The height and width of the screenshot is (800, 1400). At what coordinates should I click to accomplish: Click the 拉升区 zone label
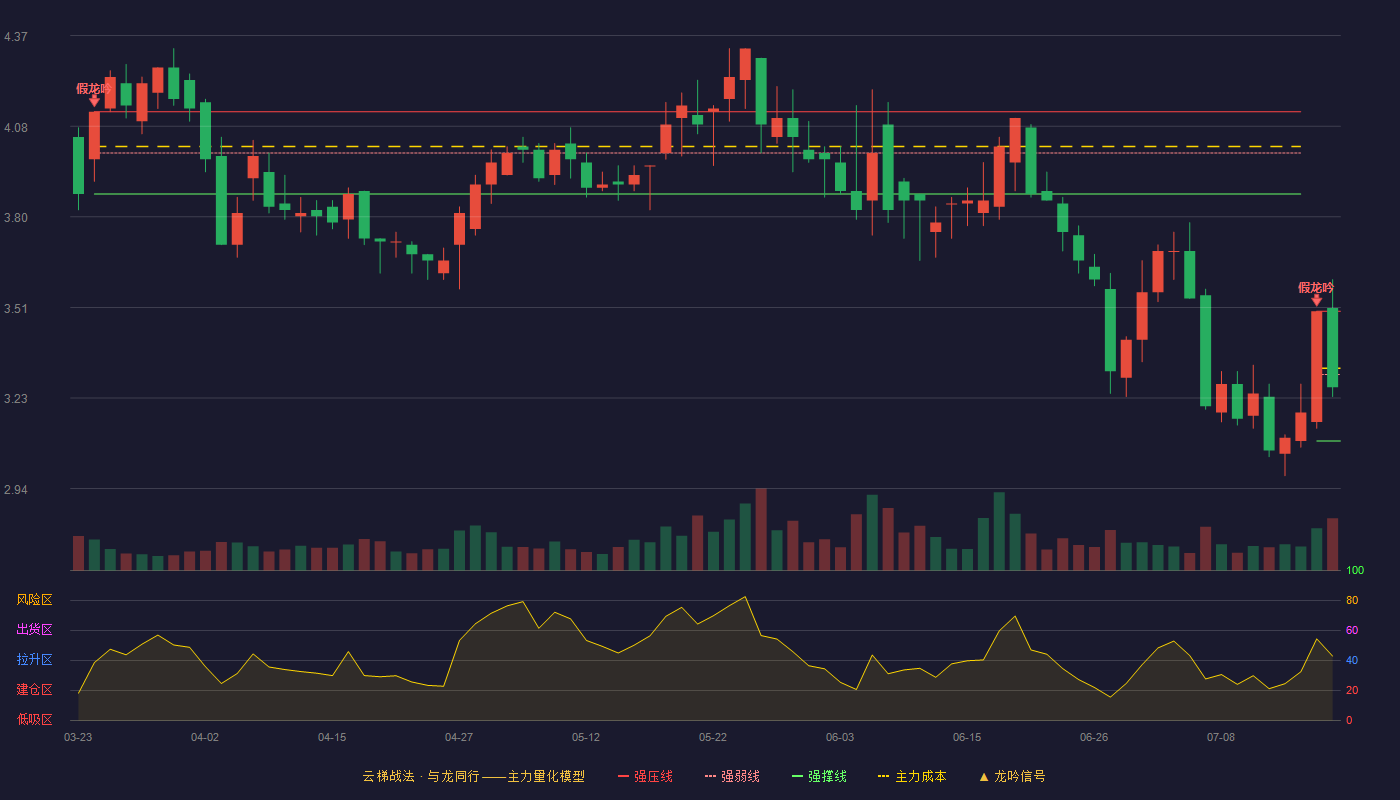34,660
